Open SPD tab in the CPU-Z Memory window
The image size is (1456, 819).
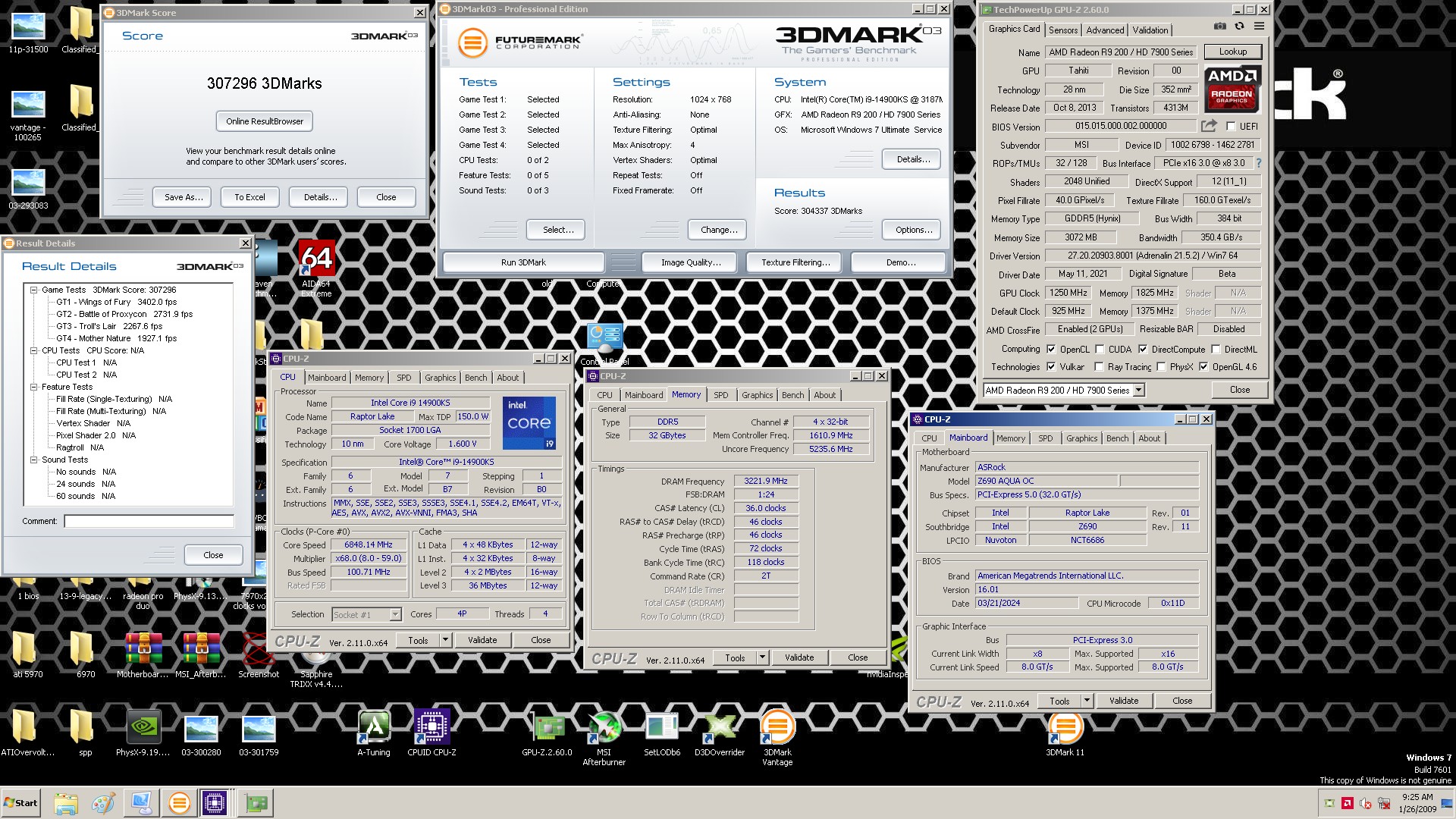(x=721, y=395)
